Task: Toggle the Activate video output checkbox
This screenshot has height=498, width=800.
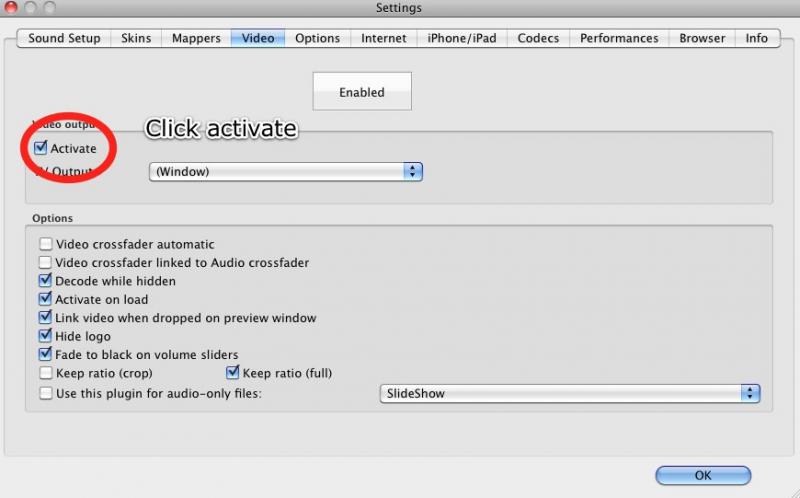Action: [x=41, y=148]
